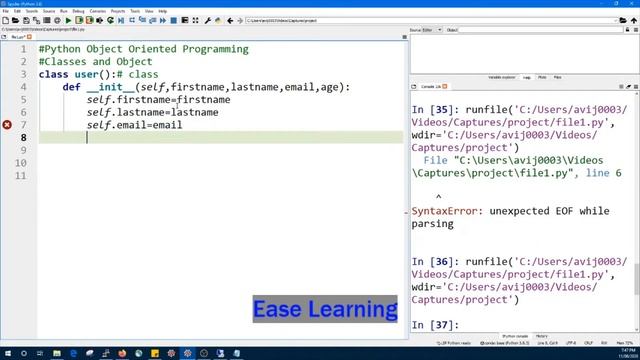The width and height of the screenshot is (640, 360).
Task: Open the Consoles menu
Action: (x=98, y=11)
